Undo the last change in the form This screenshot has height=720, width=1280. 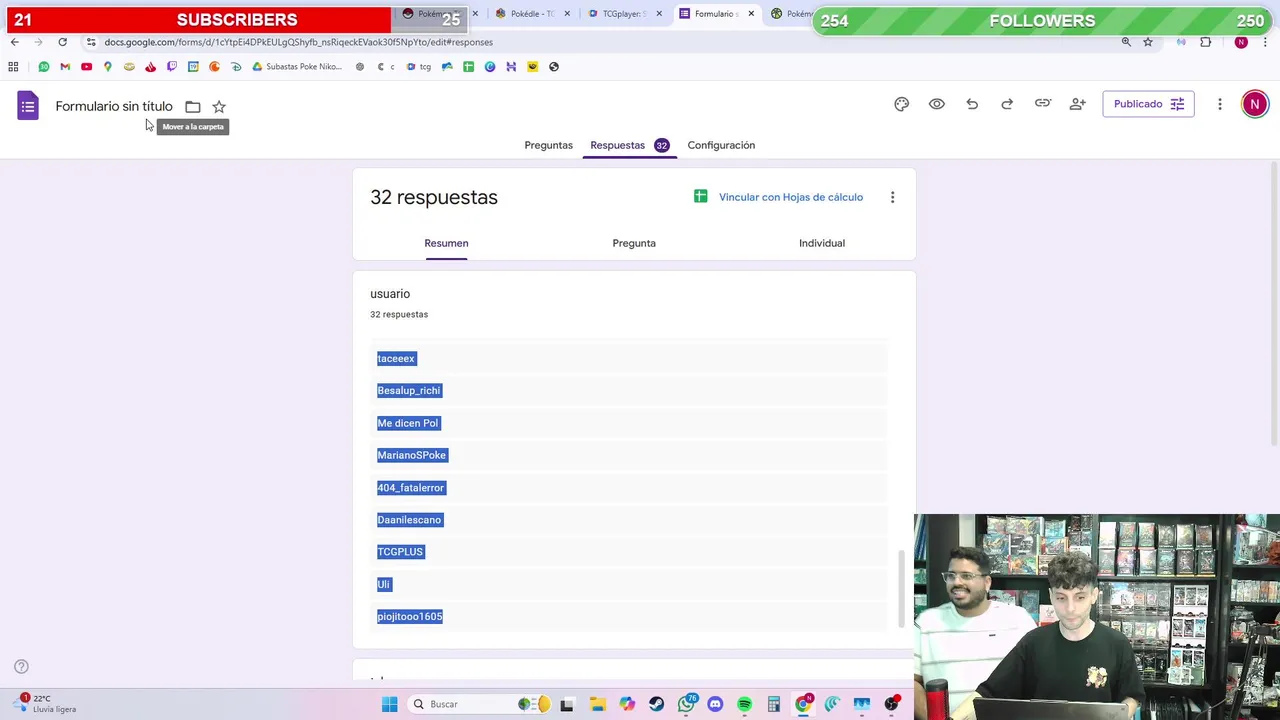(972, 104)
